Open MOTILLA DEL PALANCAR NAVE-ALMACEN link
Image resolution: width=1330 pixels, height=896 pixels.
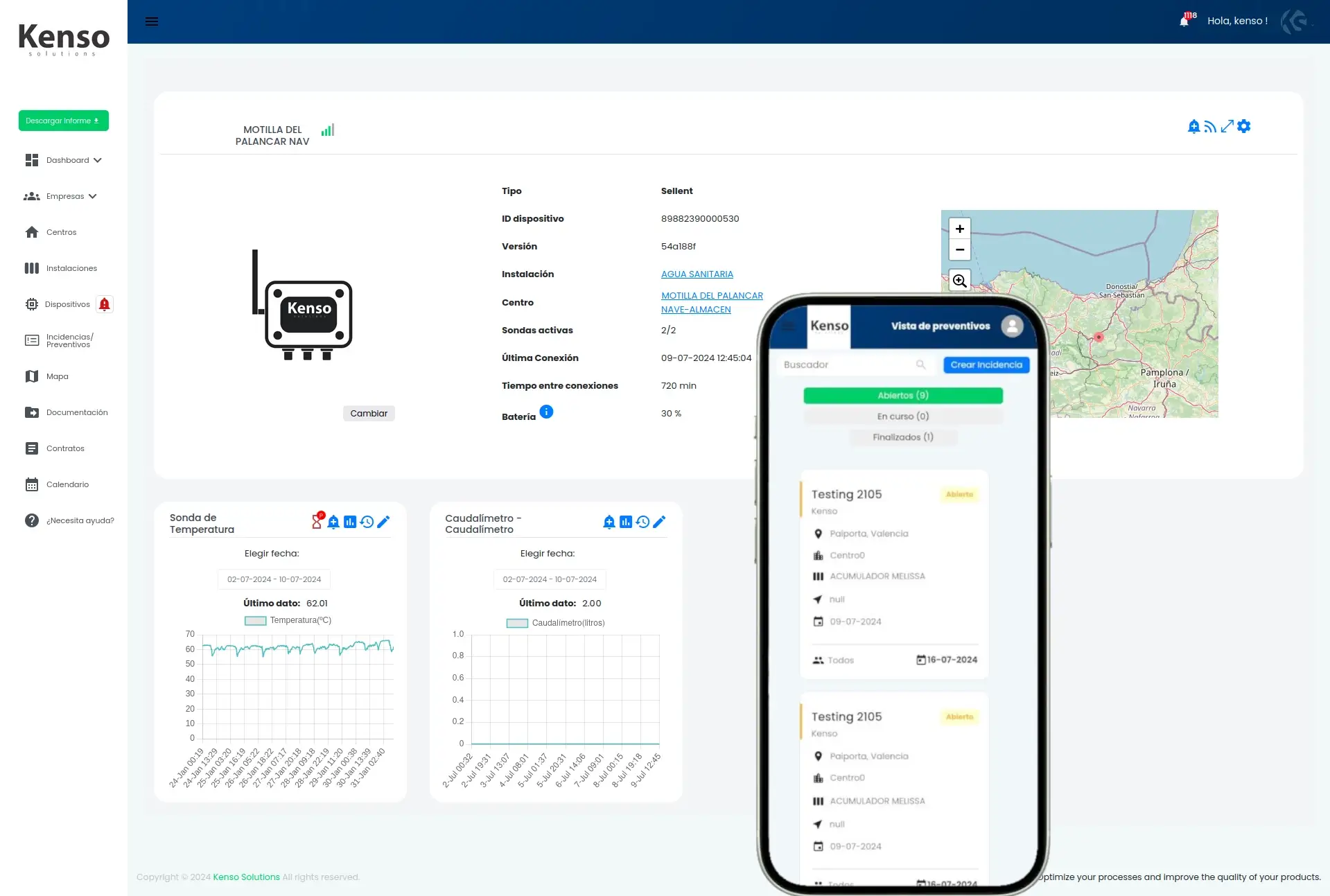[x=712, y=303]
